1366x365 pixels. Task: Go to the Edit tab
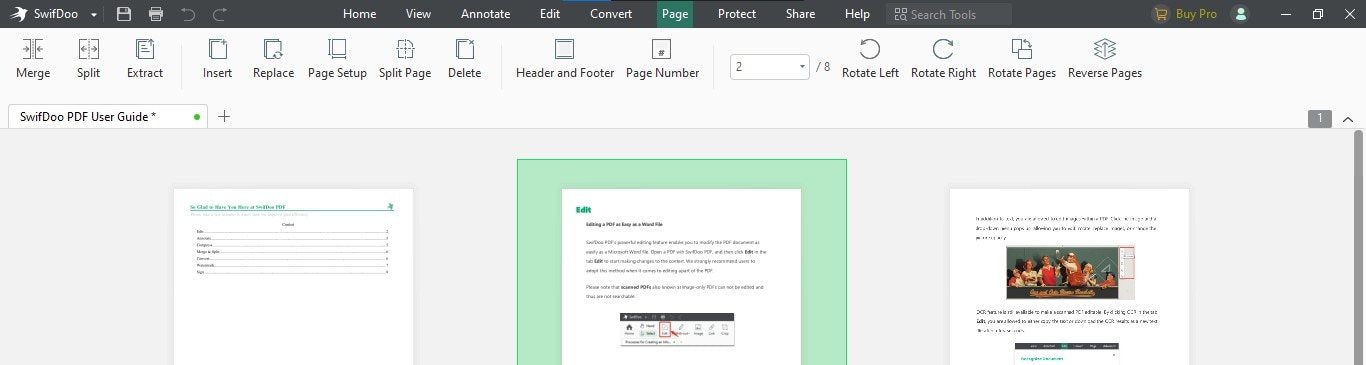550,14
